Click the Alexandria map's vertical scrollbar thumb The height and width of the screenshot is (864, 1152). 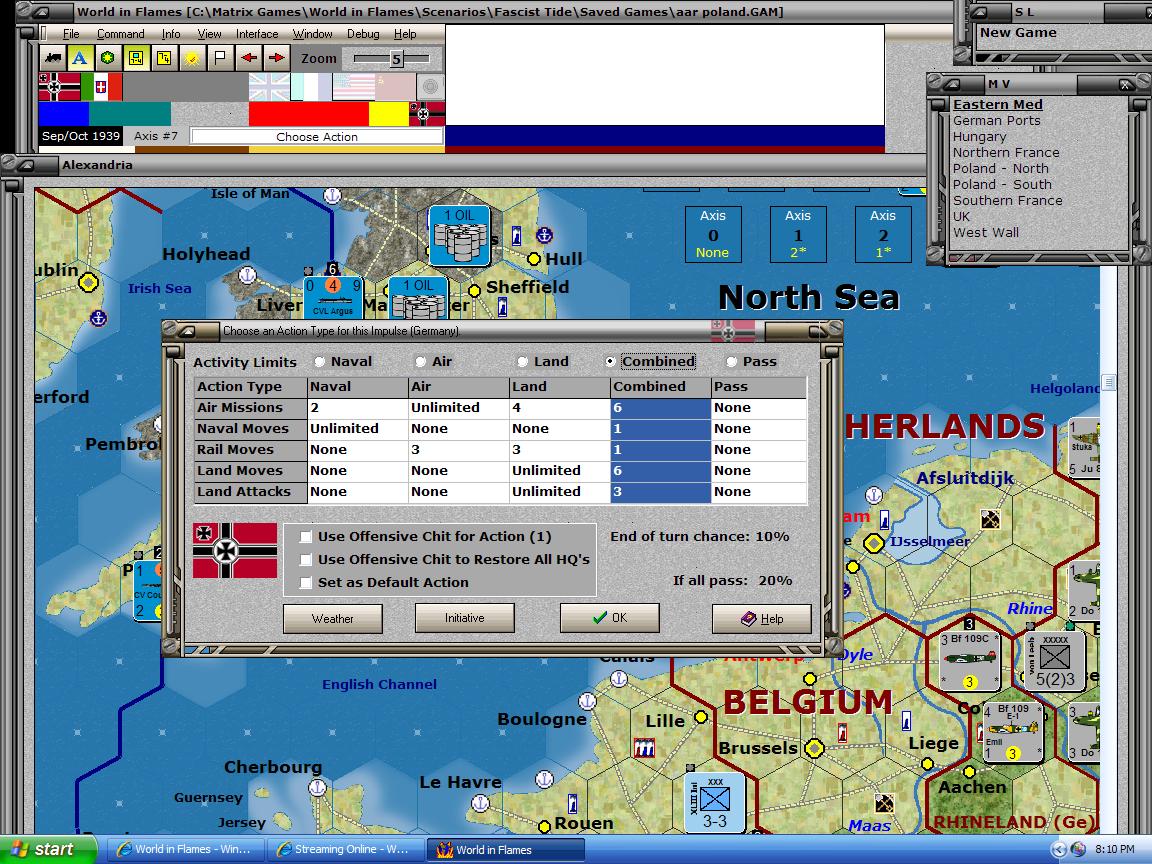pyautogui.click(x=1108, y=383)
